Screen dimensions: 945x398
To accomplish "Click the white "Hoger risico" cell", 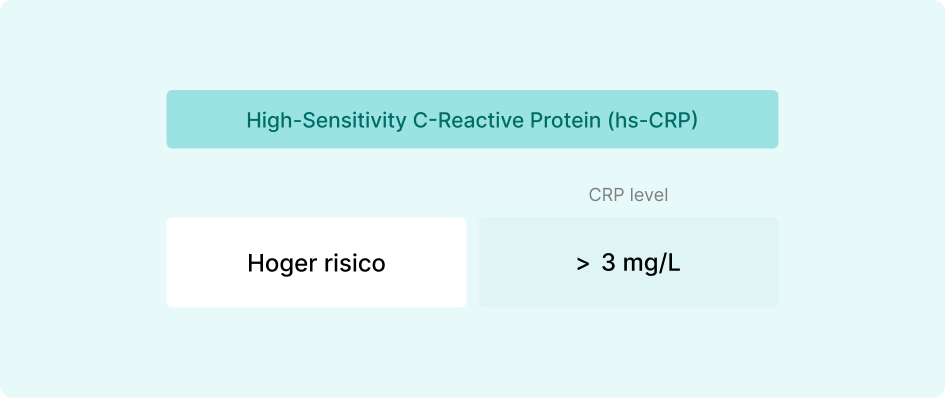I will (x=316, y=262).
